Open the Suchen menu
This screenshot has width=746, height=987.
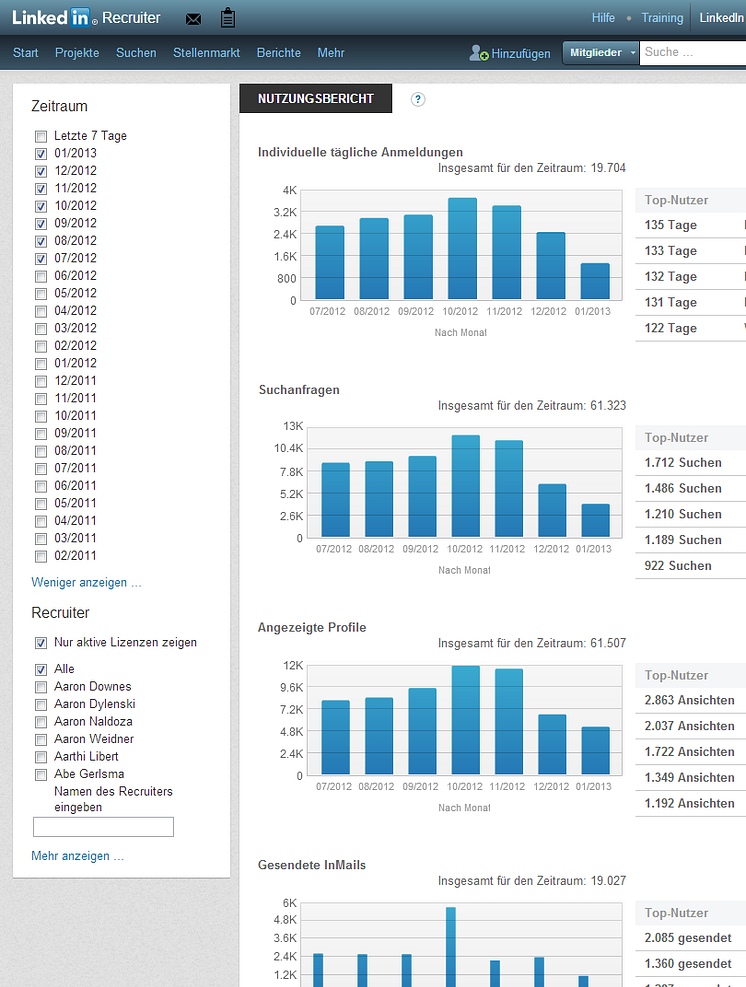(136, 53)
